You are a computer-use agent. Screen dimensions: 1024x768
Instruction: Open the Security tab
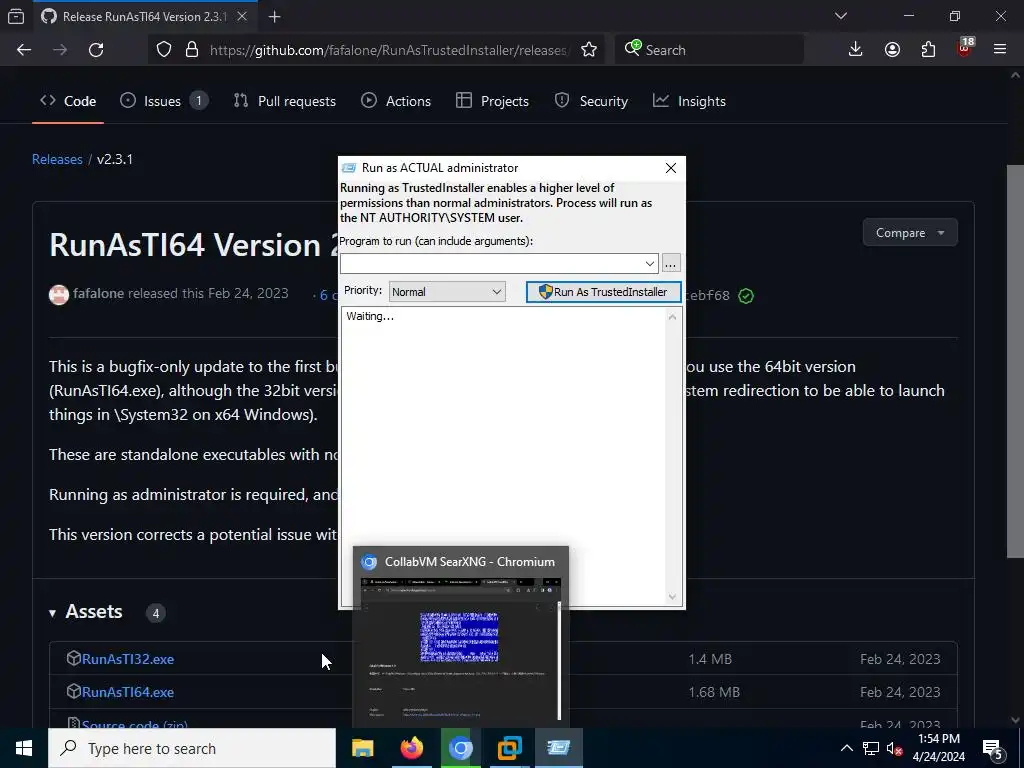coord(592,101)
